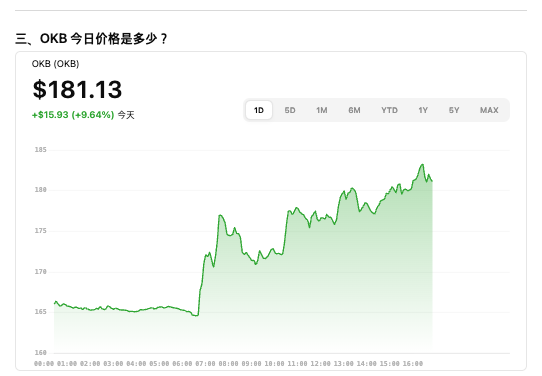Show MAX price history
Screen dimensions: 542x376
coord(489,110)
